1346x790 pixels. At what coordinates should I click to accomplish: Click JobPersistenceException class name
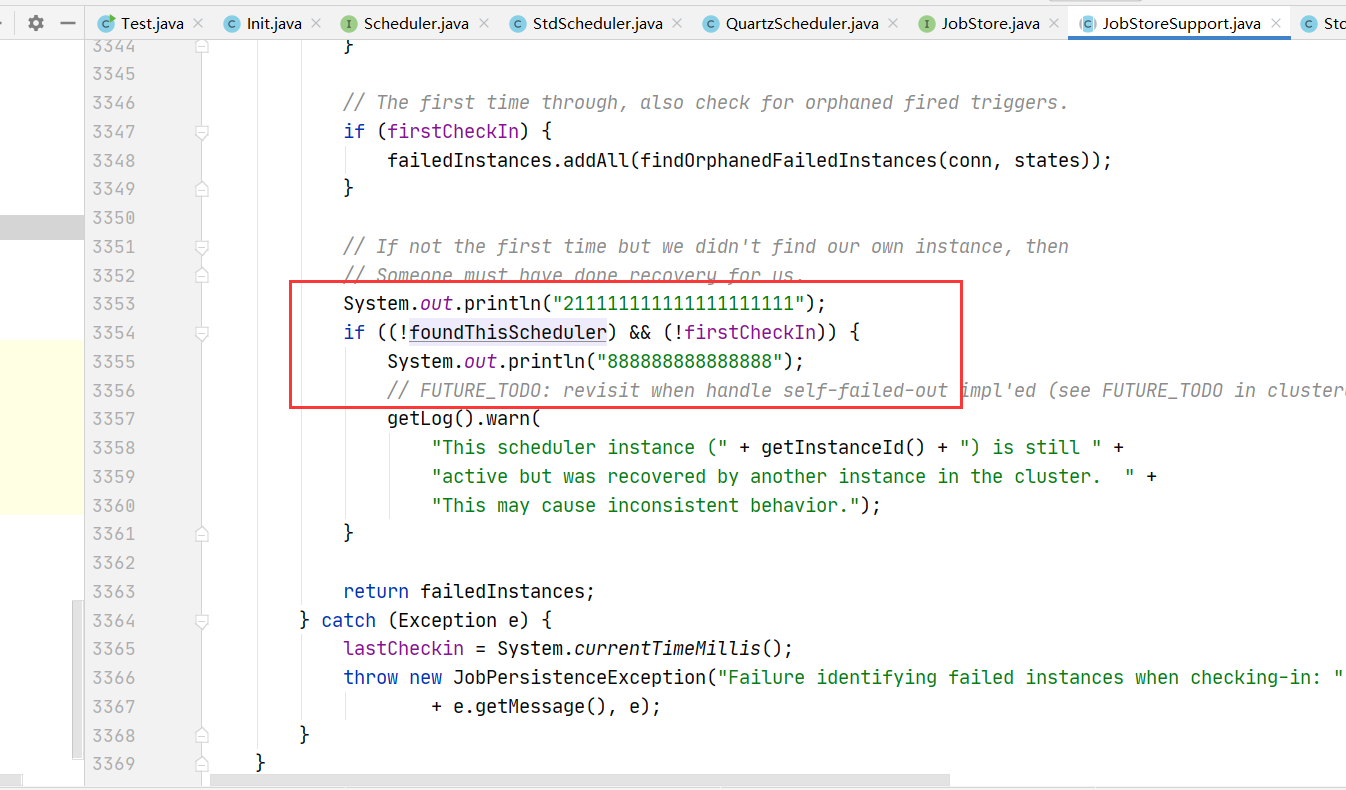[579, 678]
